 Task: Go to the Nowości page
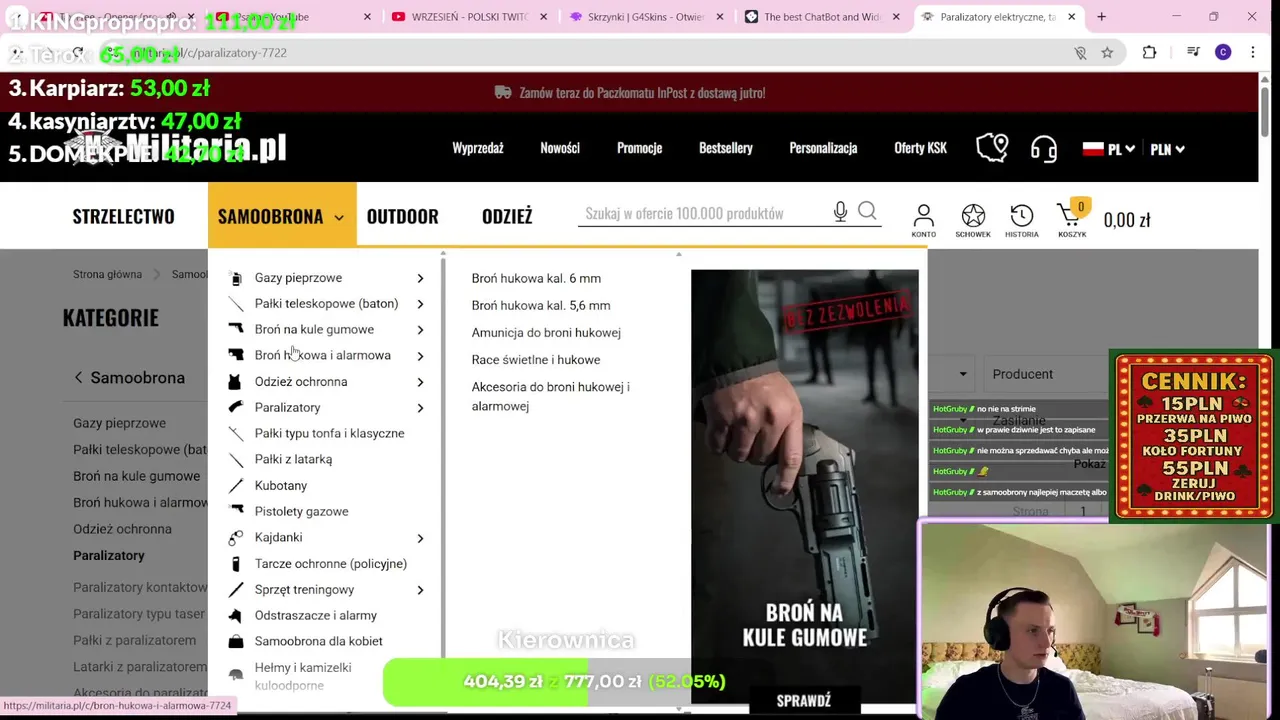pos(560,148)
